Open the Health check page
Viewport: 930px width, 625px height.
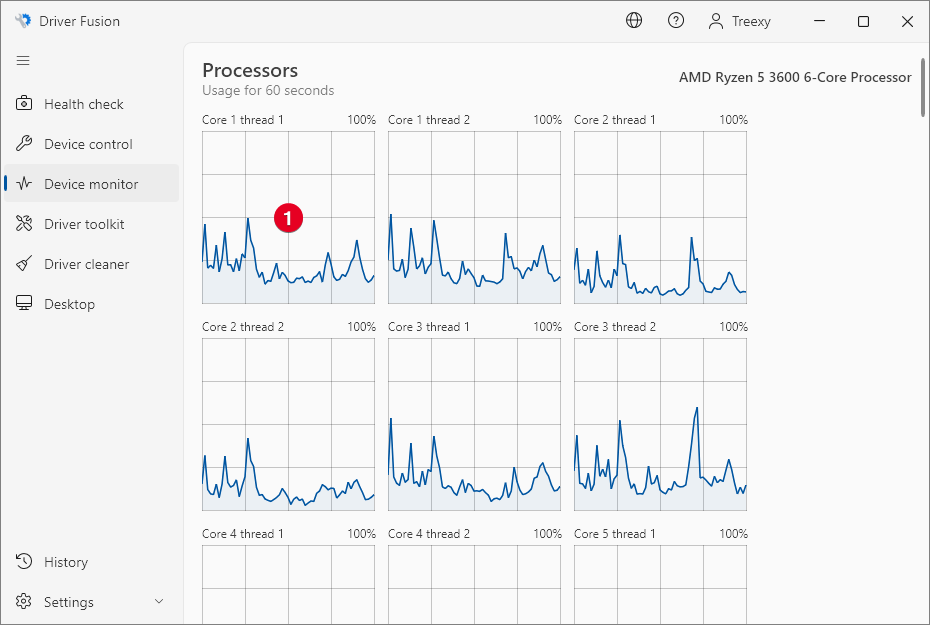91,104
